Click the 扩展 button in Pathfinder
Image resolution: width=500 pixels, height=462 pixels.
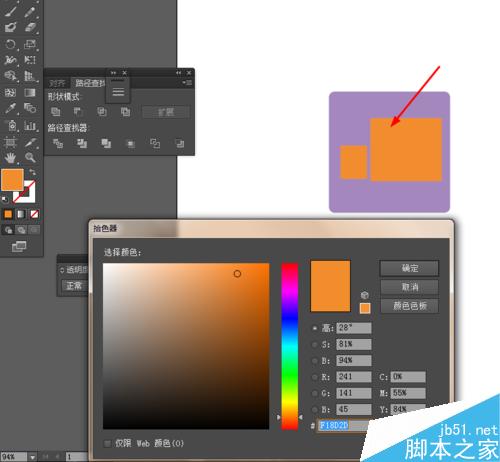(x=166, y=112)
